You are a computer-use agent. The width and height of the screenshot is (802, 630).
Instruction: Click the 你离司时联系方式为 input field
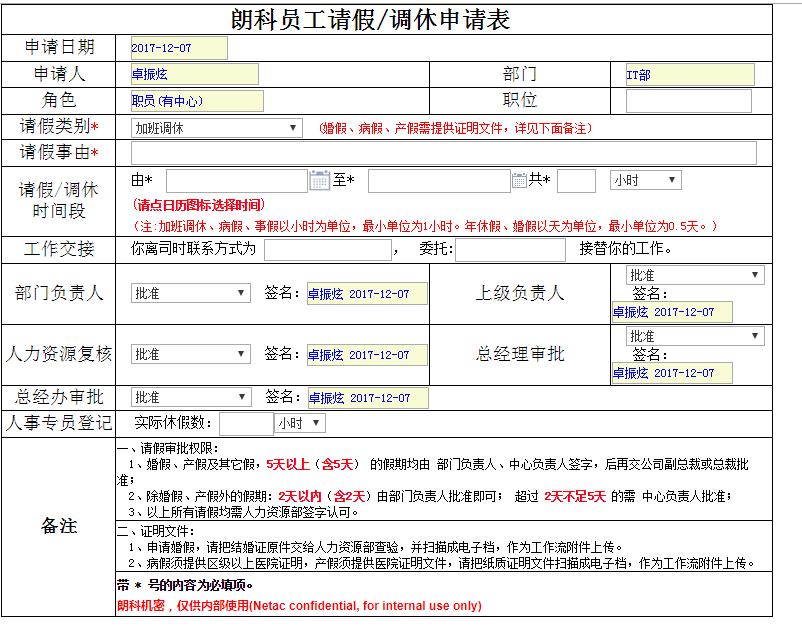(x=328, y=250)
